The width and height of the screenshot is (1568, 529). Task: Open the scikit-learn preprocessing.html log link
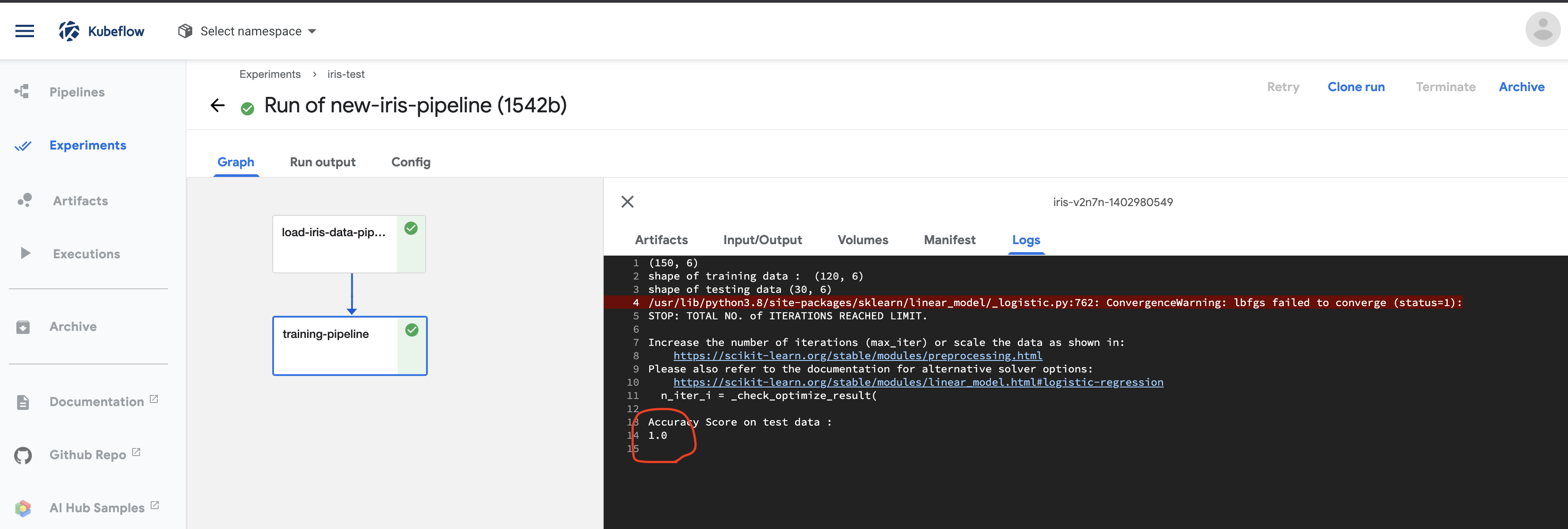click(x=857, y=356)
